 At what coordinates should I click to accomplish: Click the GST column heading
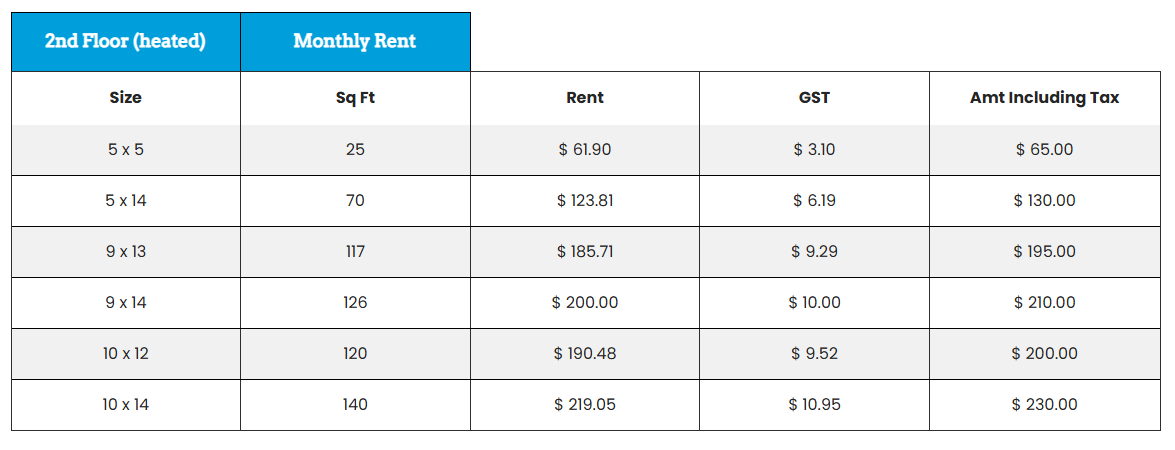814,98
